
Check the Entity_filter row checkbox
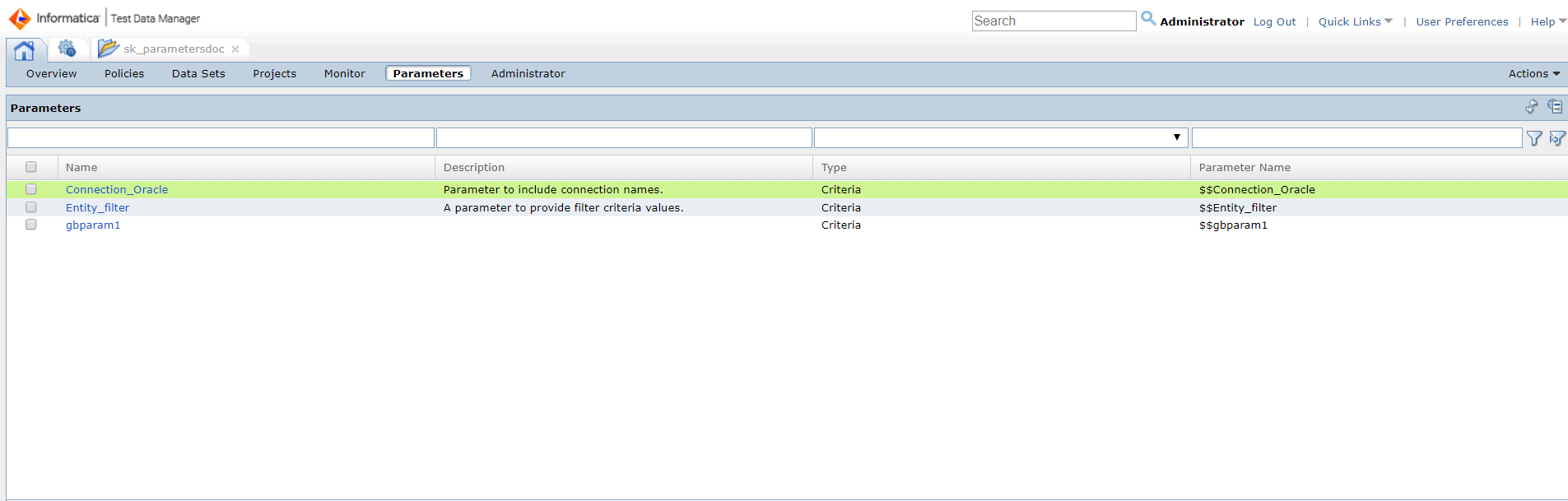click(x=31, y=207)
